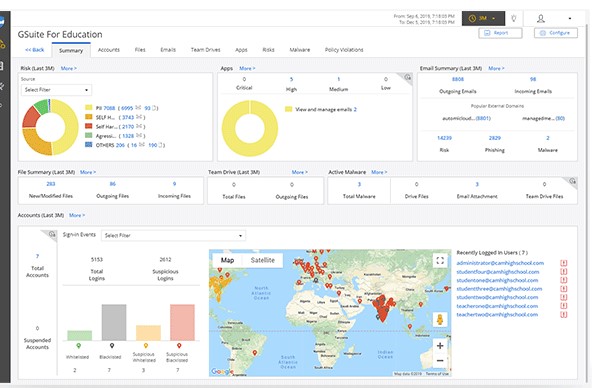
Task: Expand the 3M time range dropdown
Action: [x=494, y=18]
